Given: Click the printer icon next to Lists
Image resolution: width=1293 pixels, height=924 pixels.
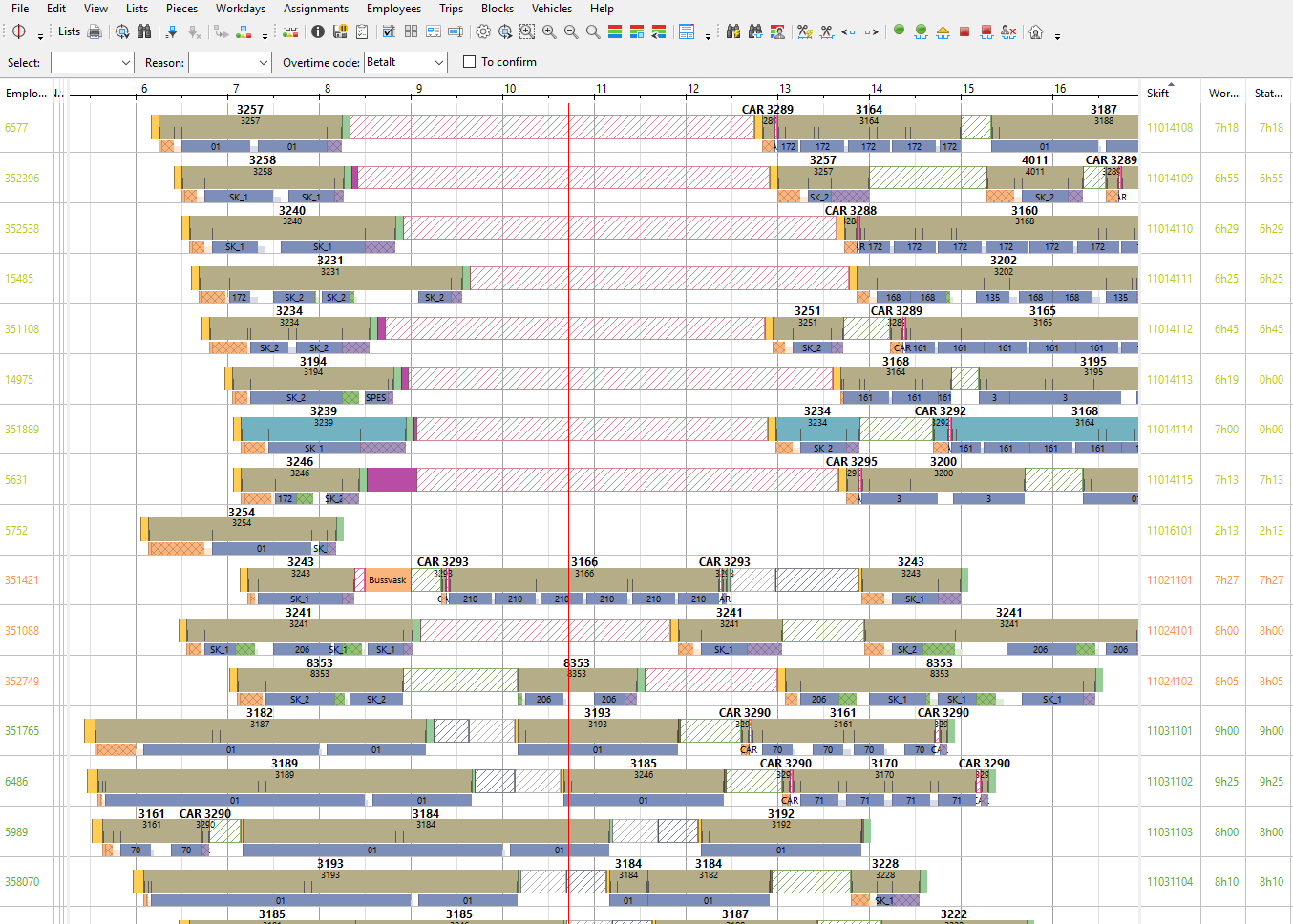Looking at the screenshot, I should 95,31.
